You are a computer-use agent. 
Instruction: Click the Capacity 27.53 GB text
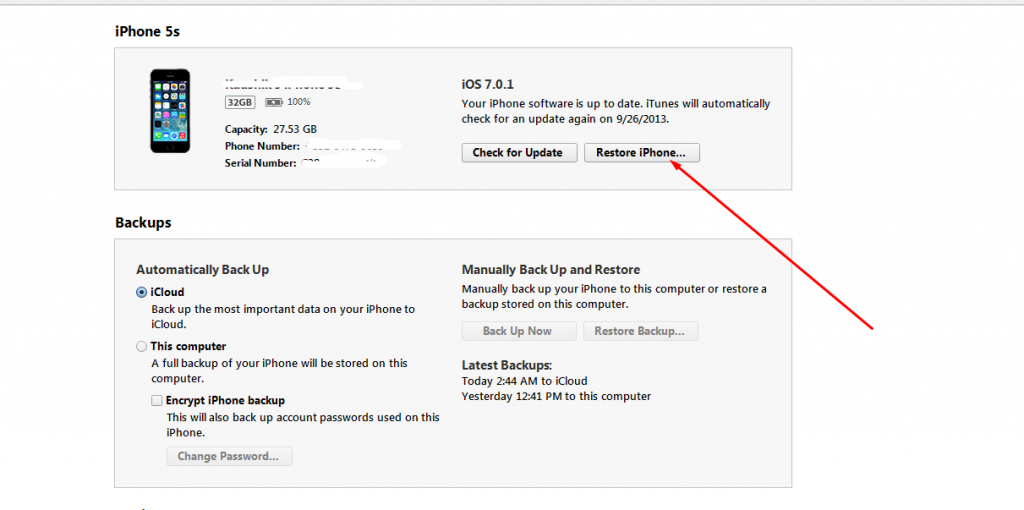click(271, 129)
